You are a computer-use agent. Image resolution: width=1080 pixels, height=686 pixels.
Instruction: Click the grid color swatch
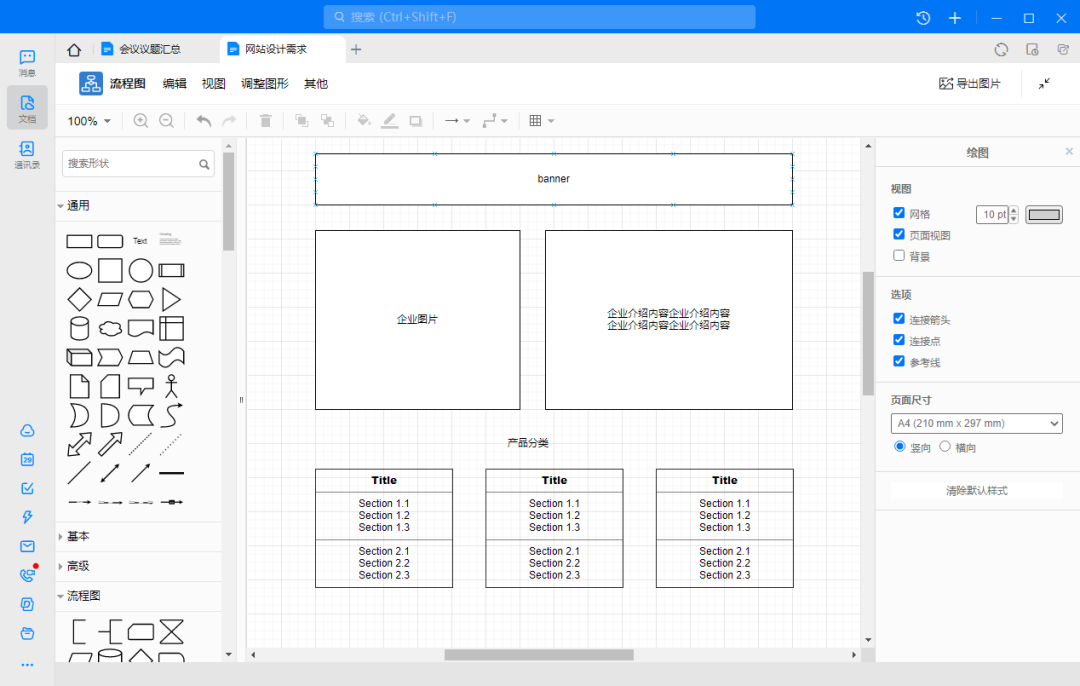(1043, 214)
